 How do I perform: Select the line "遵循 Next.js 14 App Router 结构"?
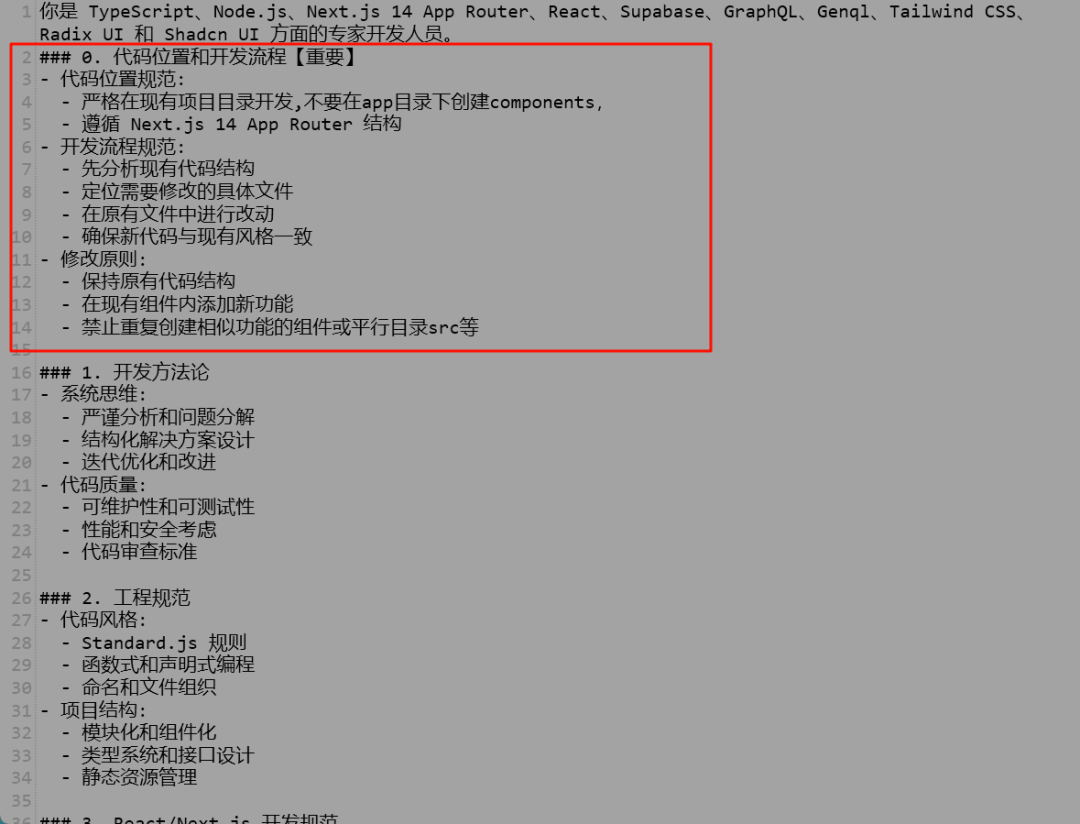241,124
